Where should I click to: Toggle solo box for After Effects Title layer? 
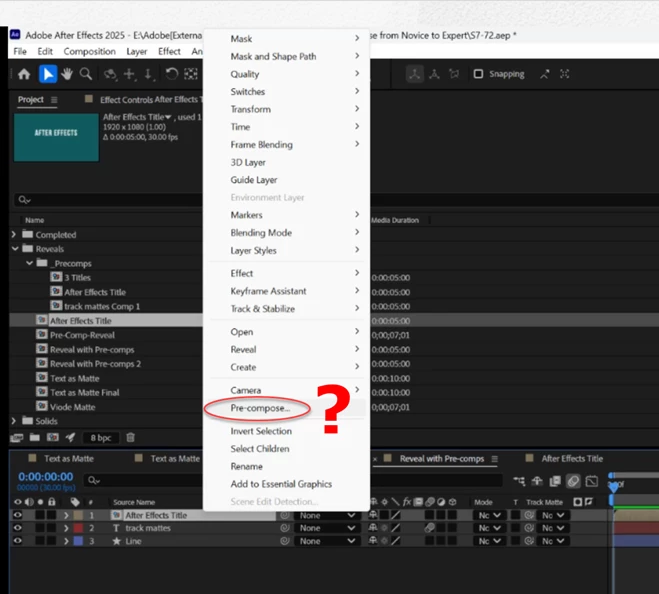click(40, 515)
